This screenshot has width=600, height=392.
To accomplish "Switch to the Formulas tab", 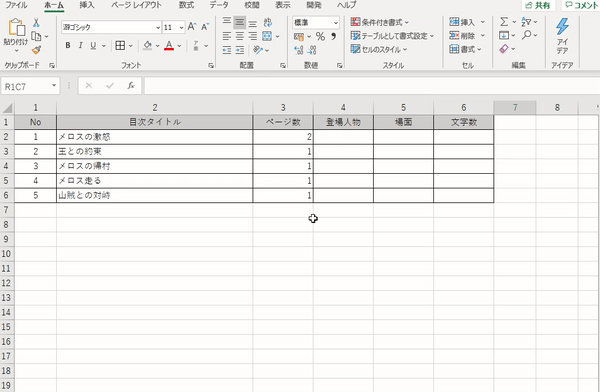I will coord(187,5).
